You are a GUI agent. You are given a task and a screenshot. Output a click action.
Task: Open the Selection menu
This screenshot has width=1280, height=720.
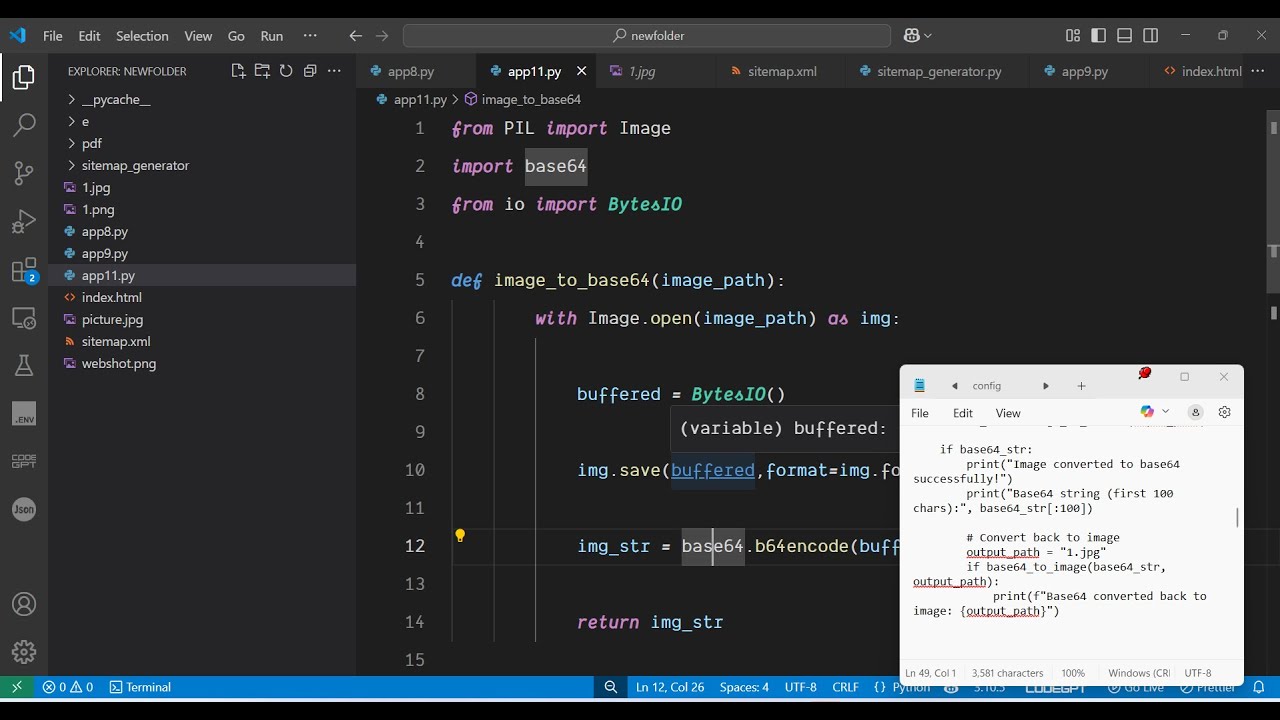pyautogui.click(x=142, y=36)
